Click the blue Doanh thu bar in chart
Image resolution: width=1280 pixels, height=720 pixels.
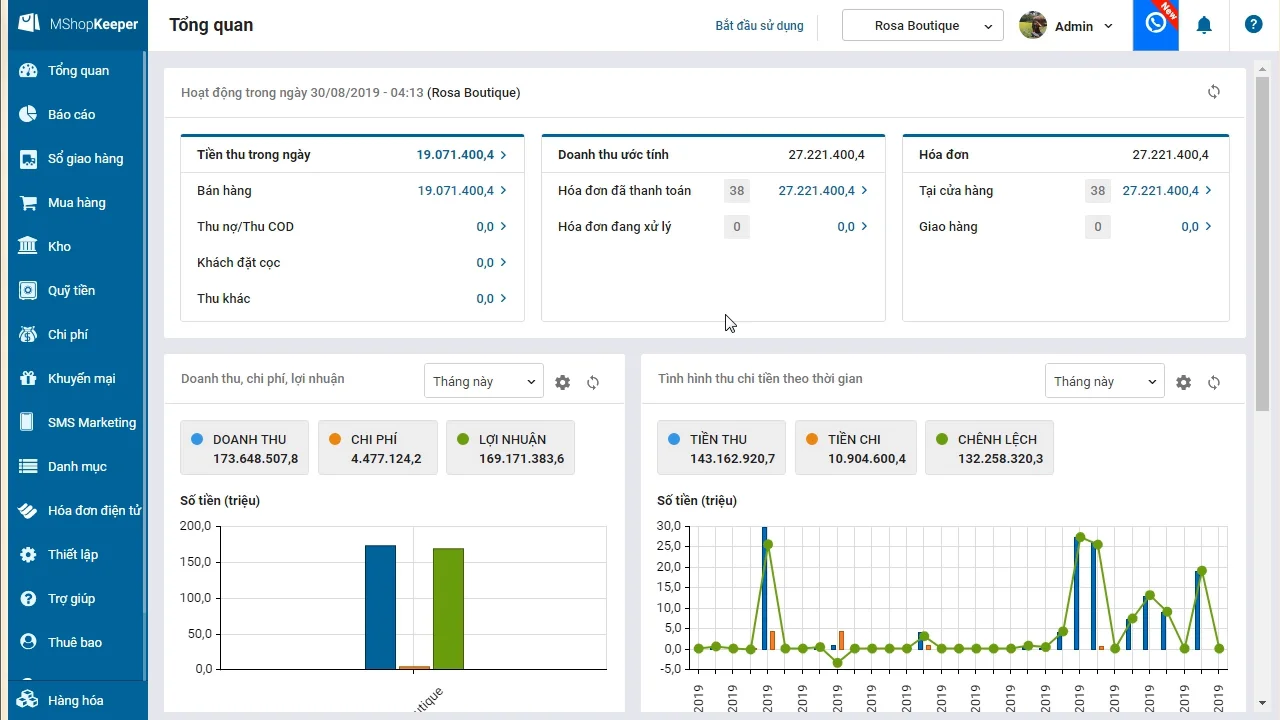point(380,607)
